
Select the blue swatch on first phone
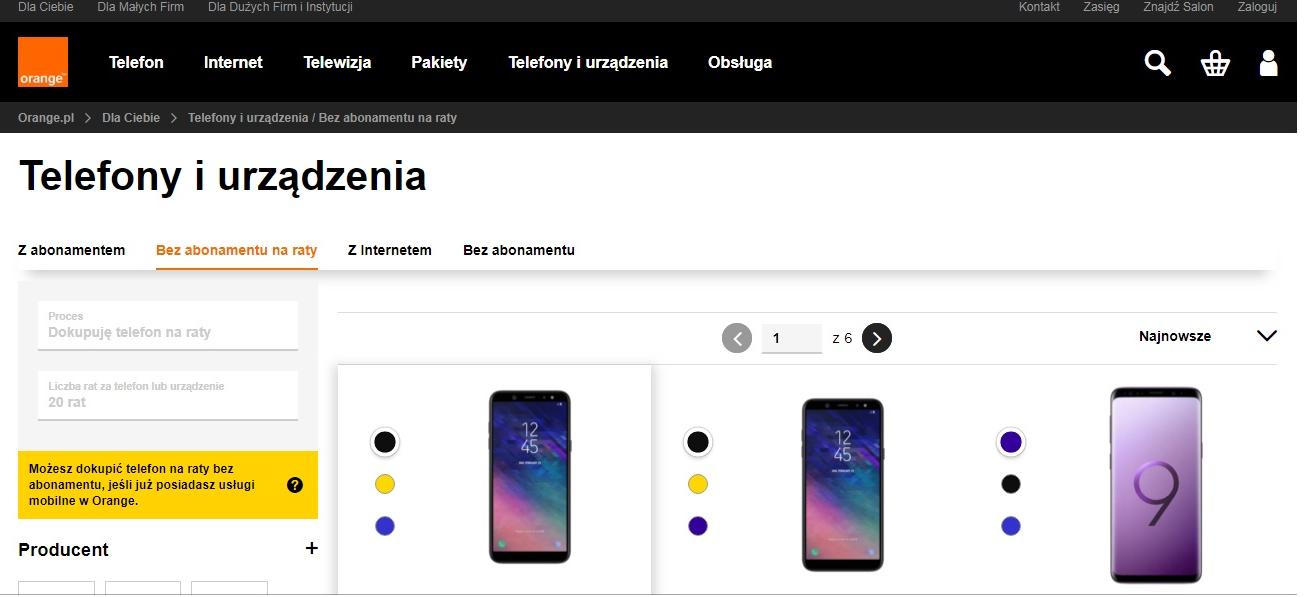[x=385, y=525]
